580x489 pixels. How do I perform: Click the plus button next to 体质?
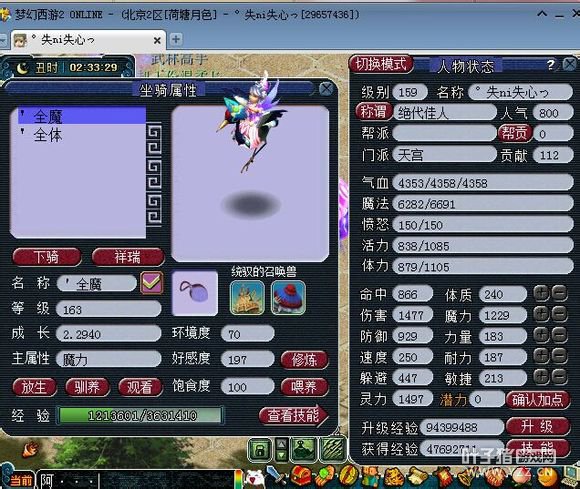point(541,294)
